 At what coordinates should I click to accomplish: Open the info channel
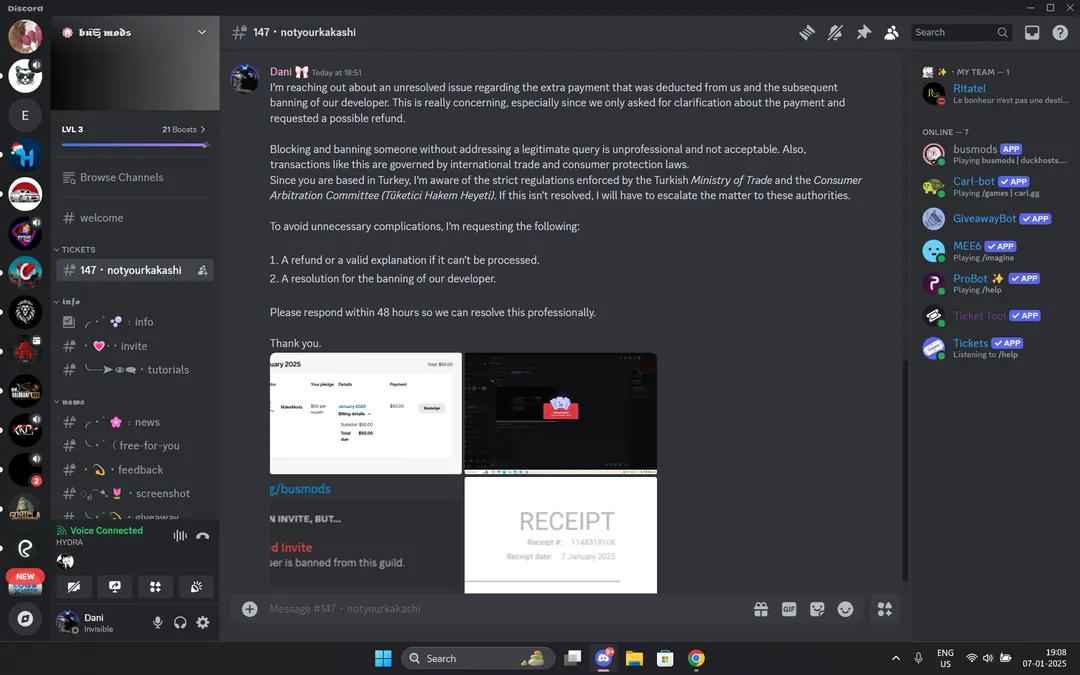(134, 322)
